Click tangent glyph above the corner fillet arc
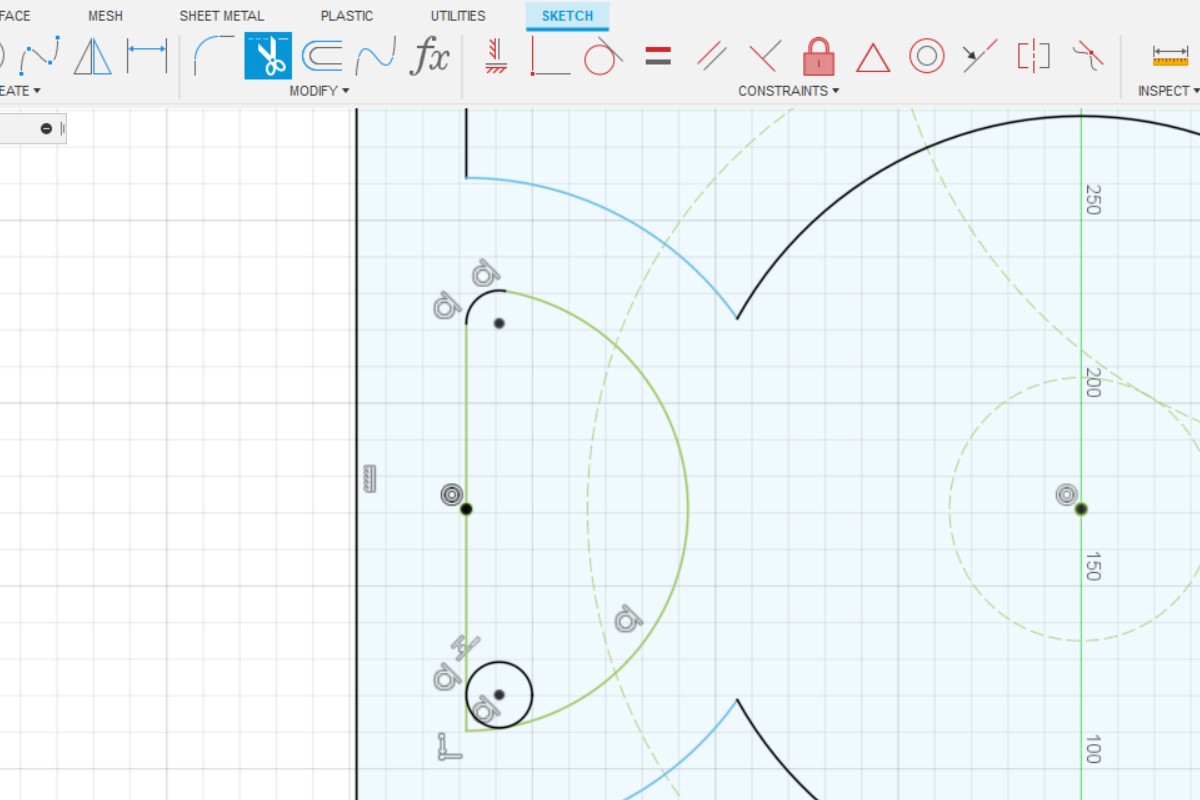This screenshot has width=1200, height=800. [485, 273]
